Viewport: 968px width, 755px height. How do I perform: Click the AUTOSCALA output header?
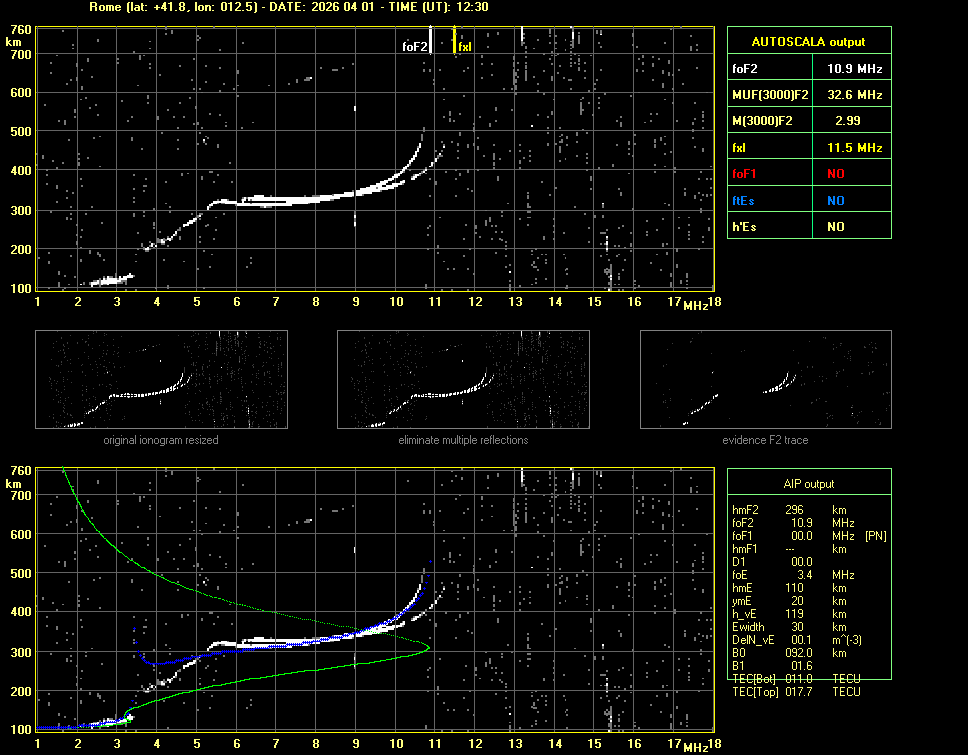(x=808, y=42)
